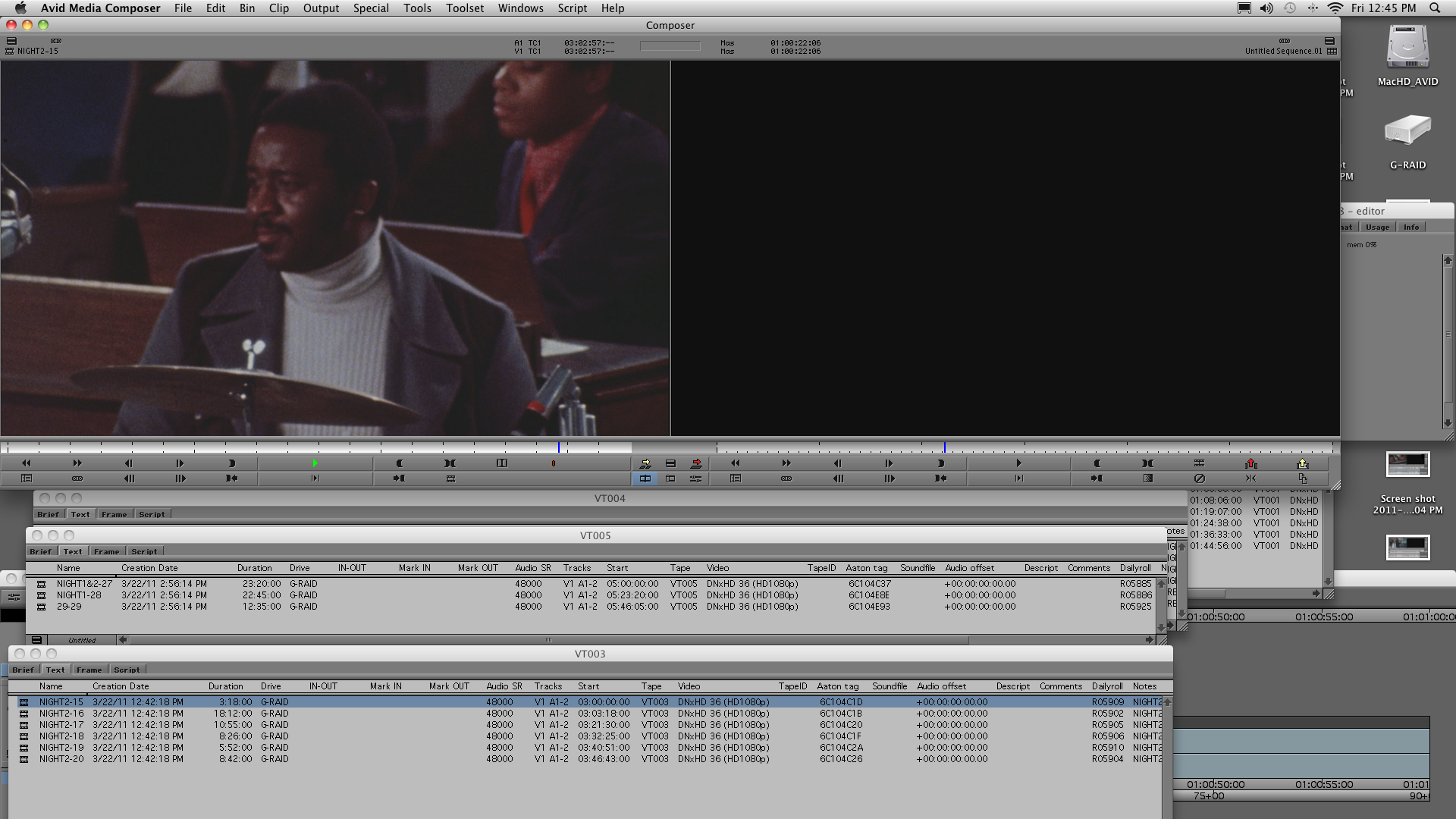
Task: Switch VT003 bin to Frame tab
Action: [89, 670]
